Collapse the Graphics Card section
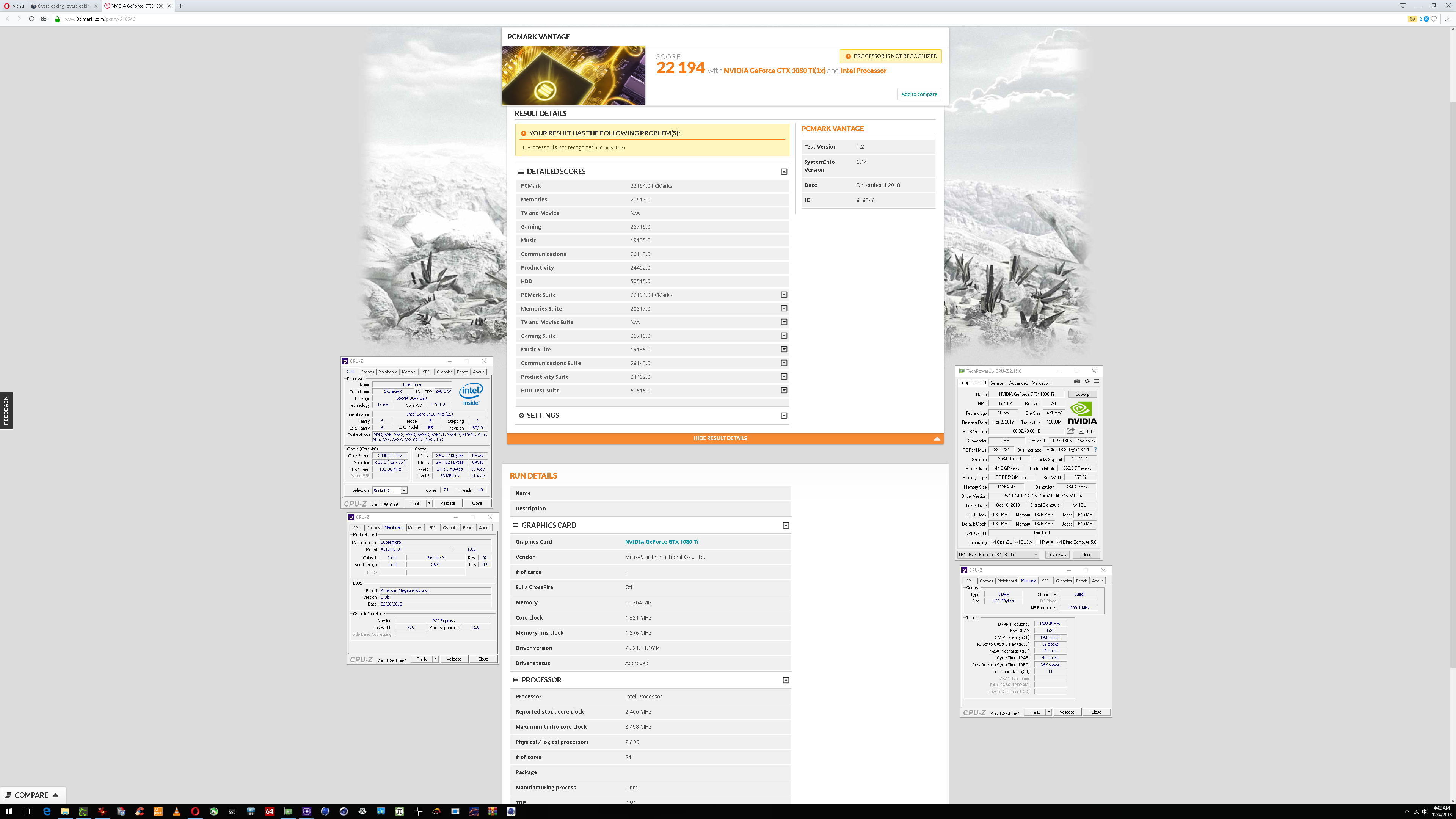This screenshot has width=1456, height=819. (786, 525)
